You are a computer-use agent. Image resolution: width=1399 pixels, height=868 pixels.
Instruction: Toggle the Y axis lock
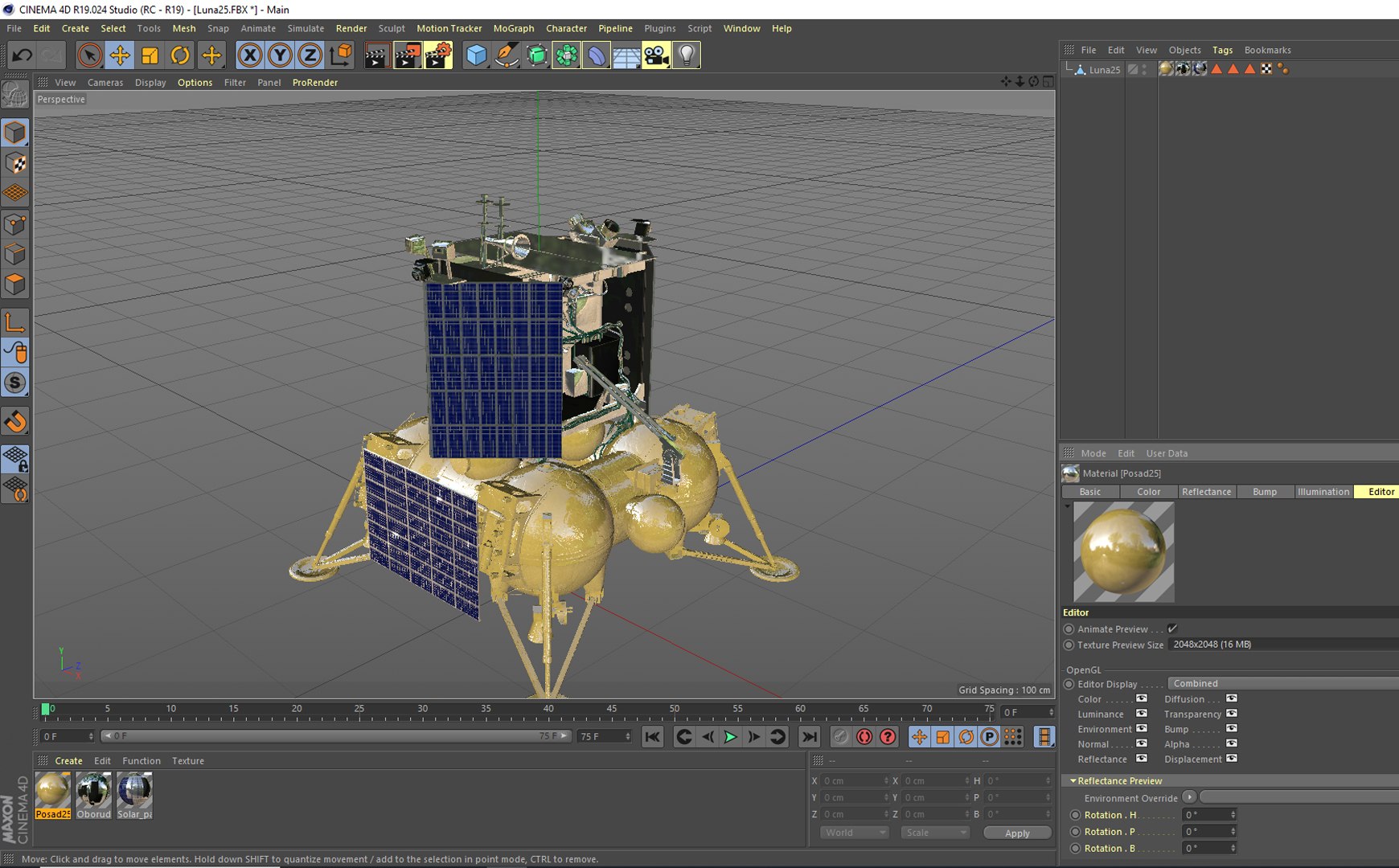click(x=280, y=55)
